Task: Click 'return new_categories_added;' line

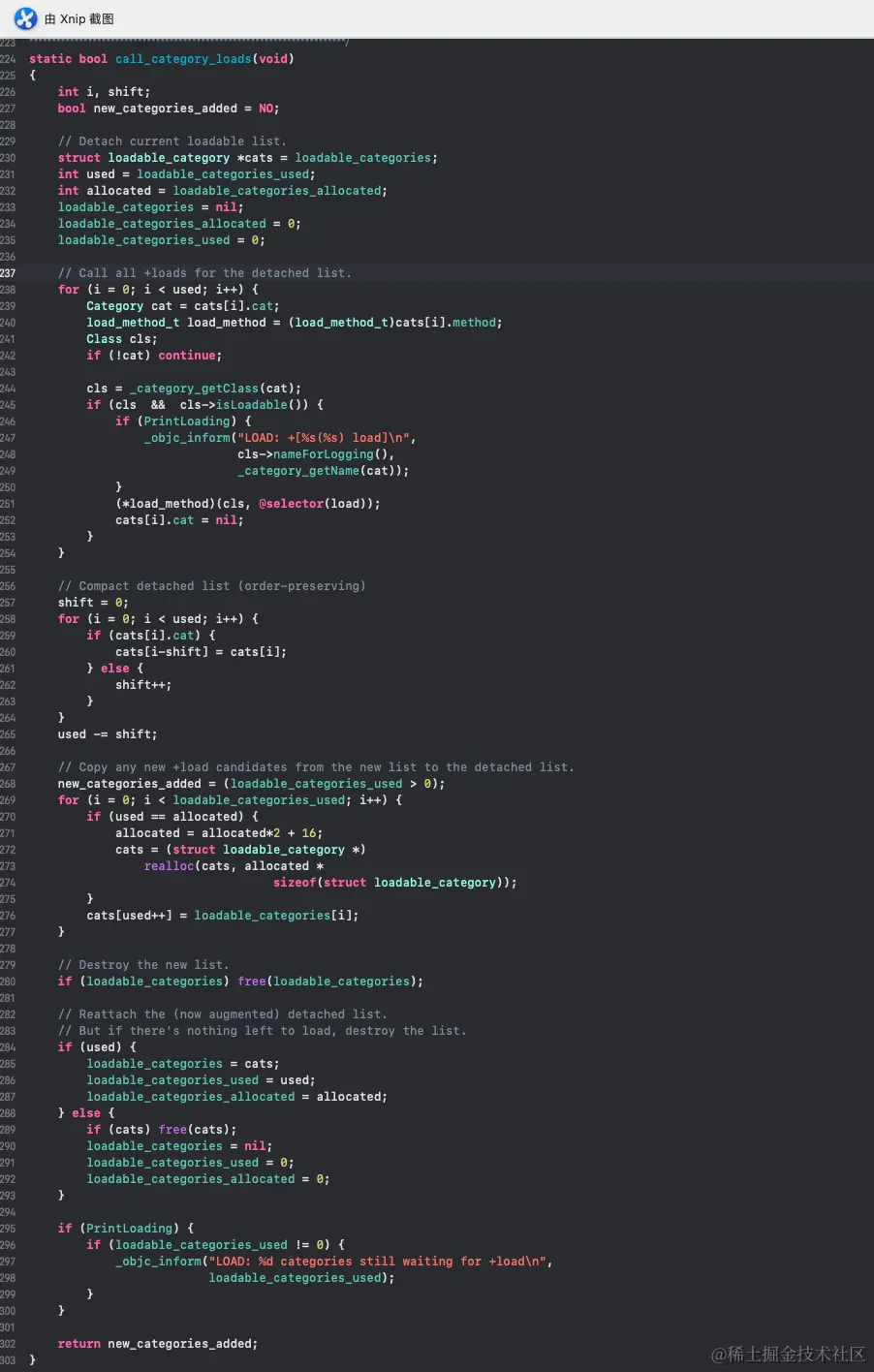Action: 158,1344
